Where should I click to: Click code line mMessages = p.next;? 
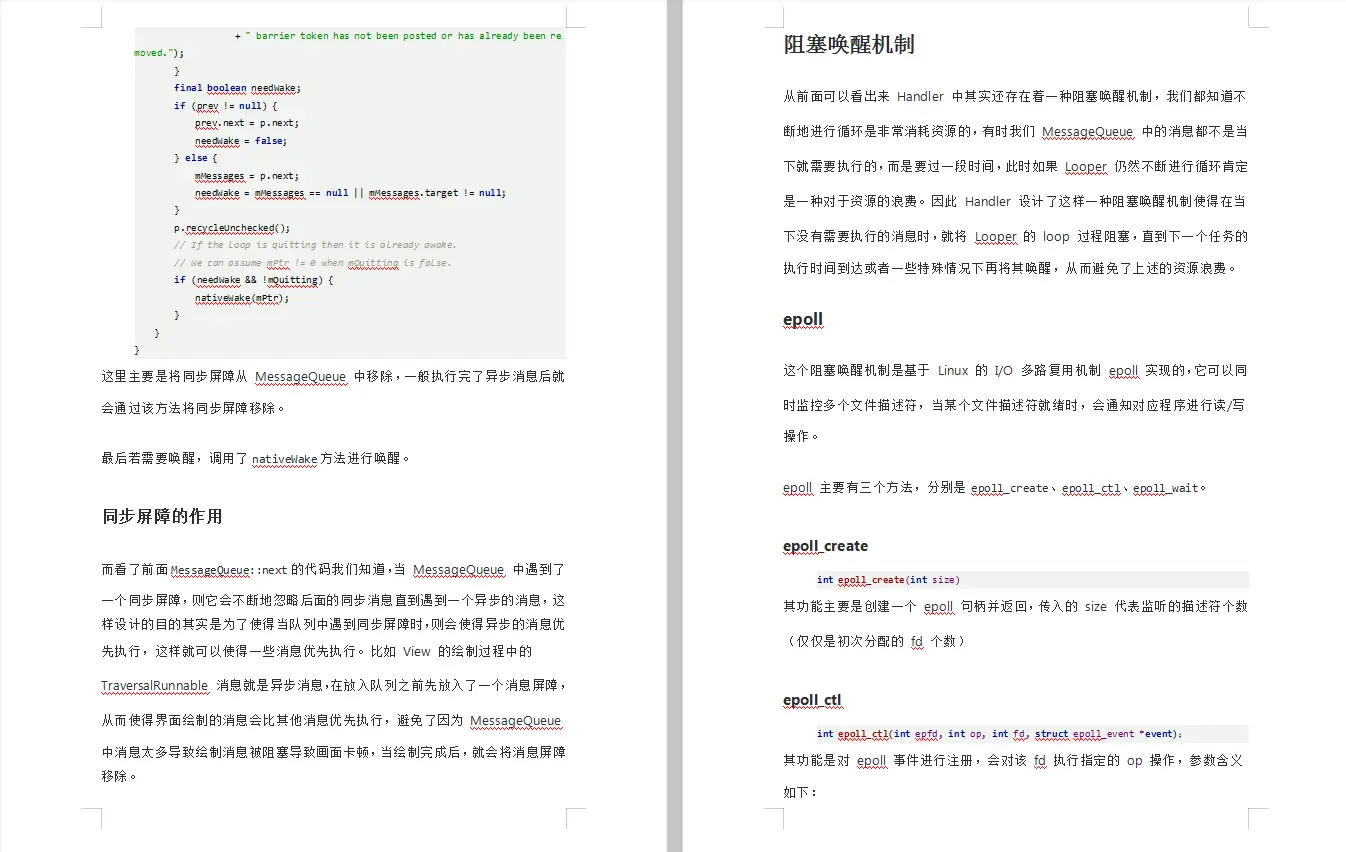tap(246, 175)
